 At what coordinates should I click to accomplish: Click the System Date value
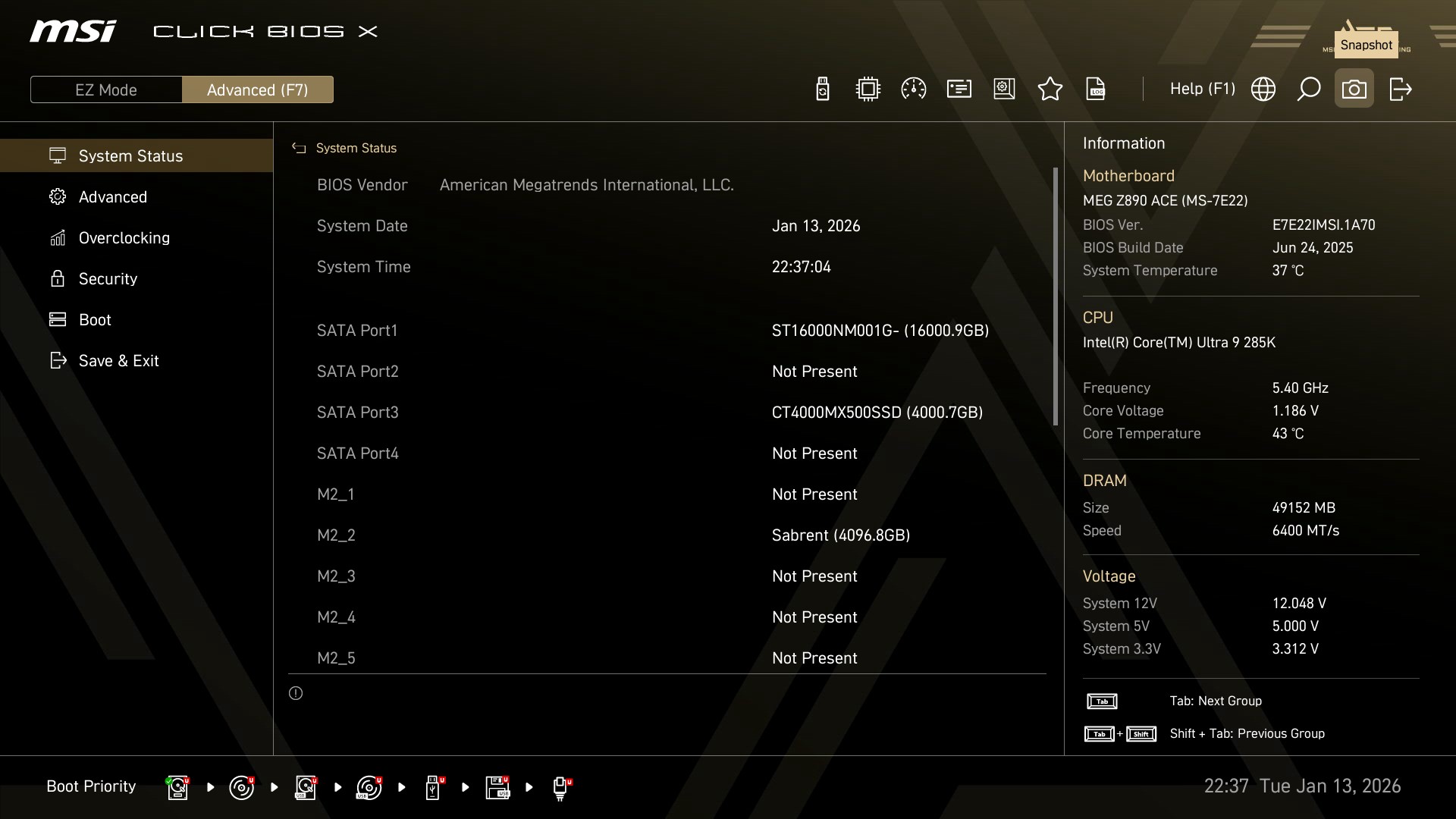(816, 226)
